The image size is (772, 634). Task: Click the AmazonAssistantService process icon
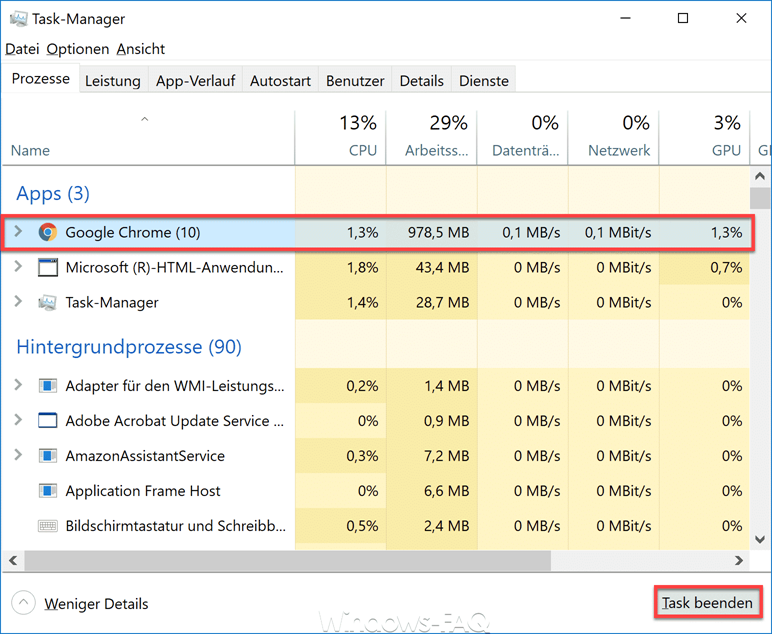click(x=48, y=456)
